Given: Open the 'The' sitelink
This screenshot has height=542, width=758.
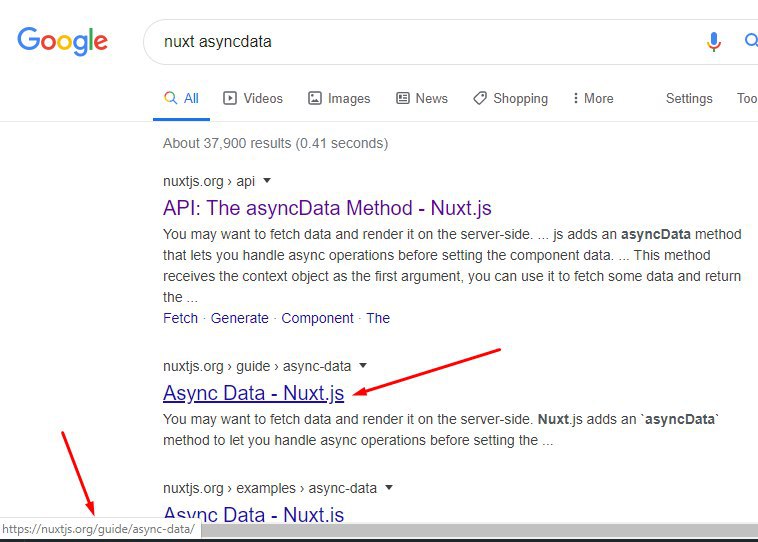Looking at the screenshot, I should [378, 318].
